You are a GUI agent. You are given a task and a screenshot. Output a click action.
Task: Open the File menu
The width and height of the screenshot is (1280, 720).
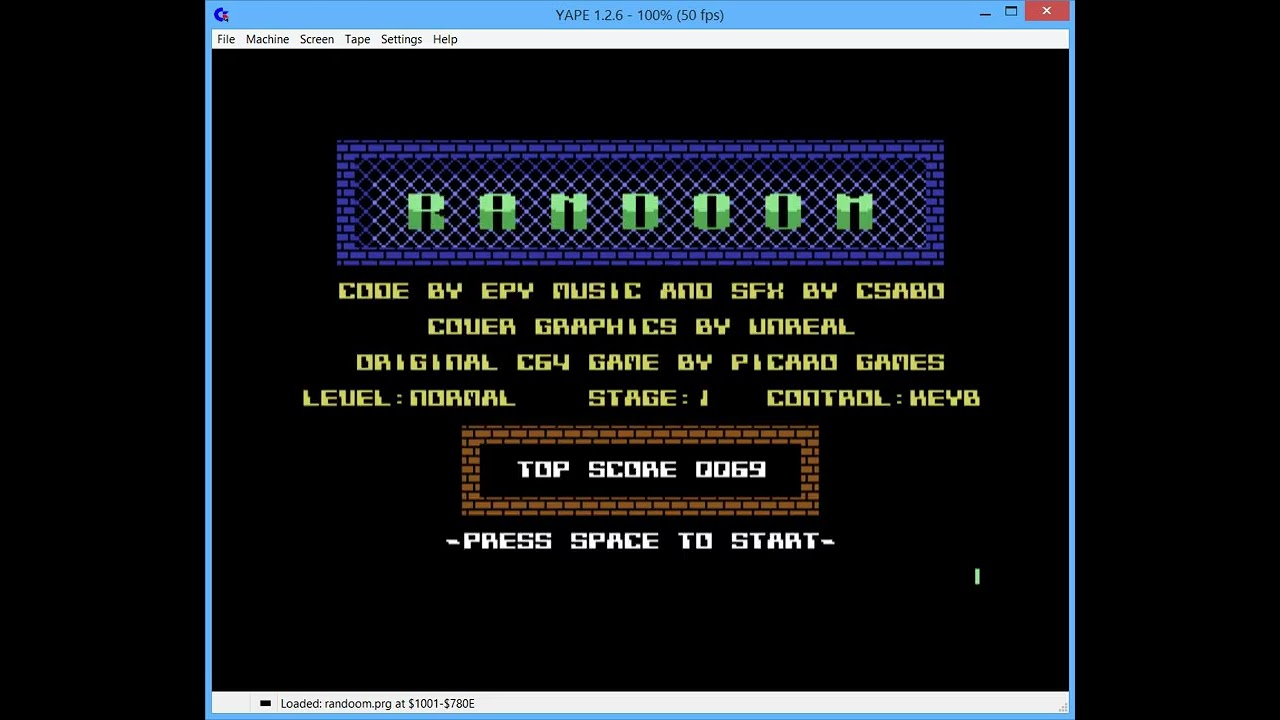pyautogui.click(x=226, y=39)
